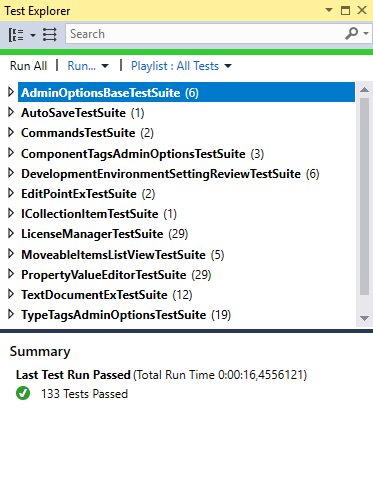
Task: Open the search filter dropdown arrow
Action: (x=366, y=33)
